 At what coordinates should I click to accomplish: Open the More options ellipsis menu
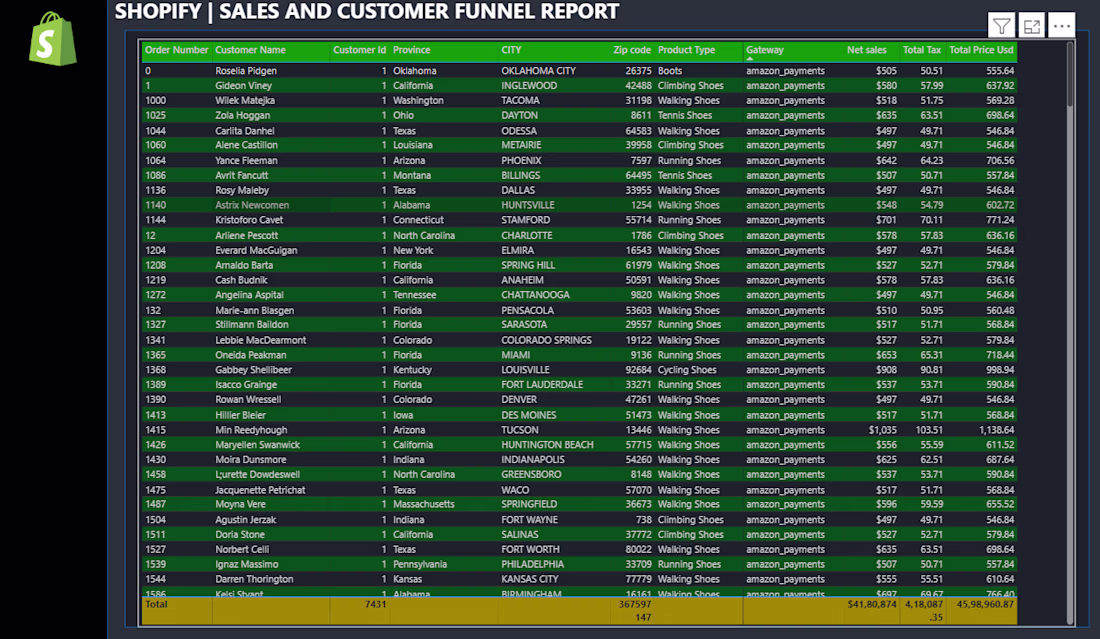click(x=1061, y=27)
